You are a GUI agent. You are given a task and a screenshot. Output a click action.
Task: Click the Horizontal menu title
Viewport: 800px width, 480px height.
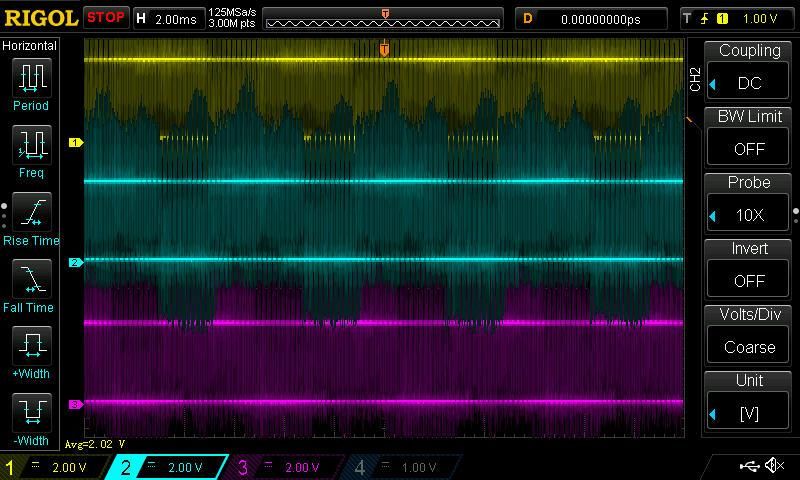tap(30, 45)
